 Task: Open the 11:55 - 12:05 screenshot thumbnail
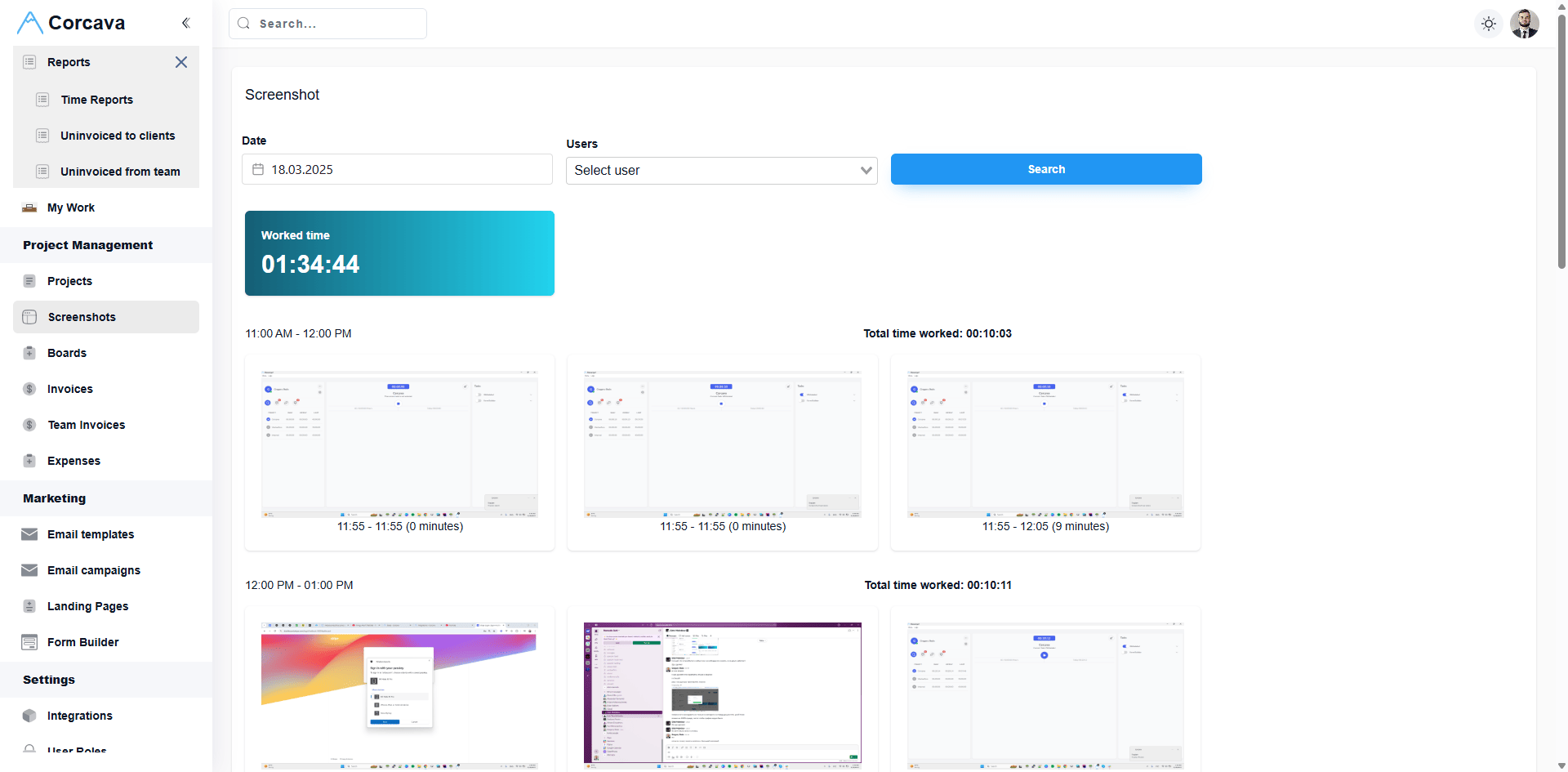[1045, 444]
